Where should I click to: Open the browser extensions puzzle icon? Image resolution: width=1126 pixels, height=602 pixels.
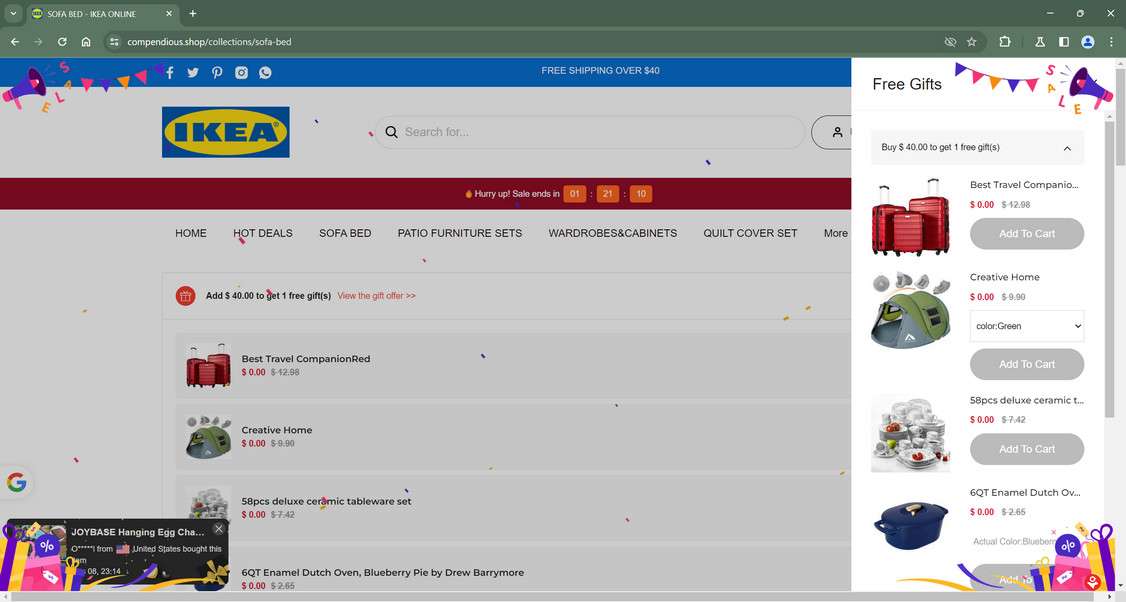point(1005,42)
